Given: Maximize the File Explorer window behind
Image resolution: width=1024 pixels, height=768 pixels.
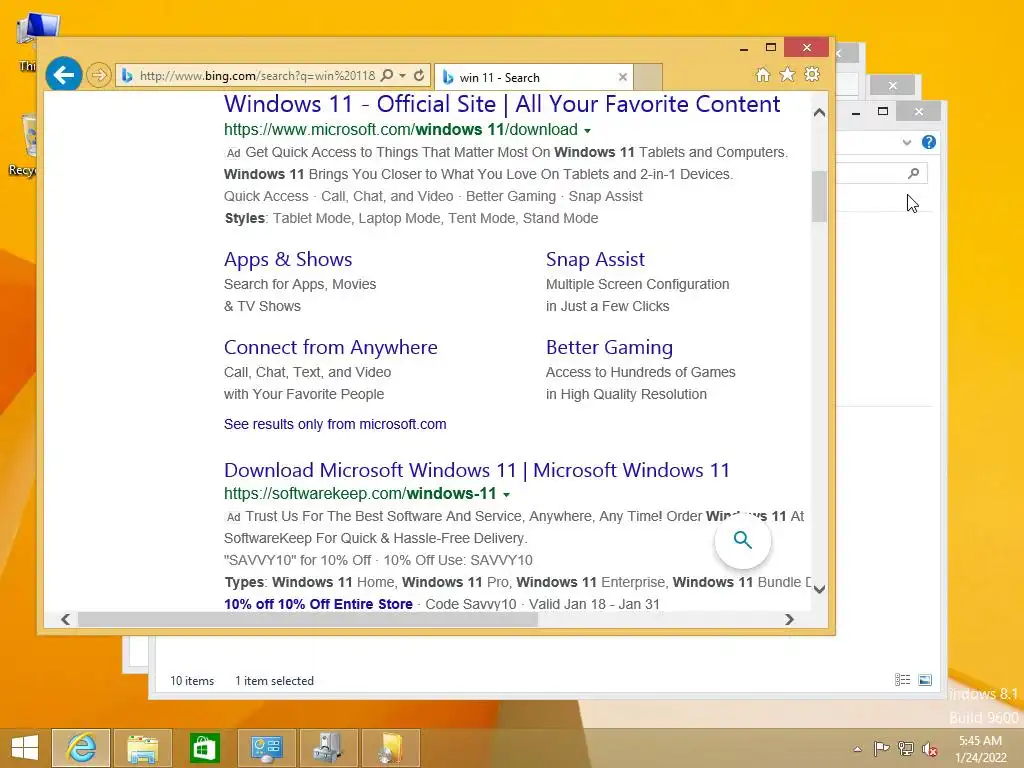Looking at the screenshot, I should click(x=883, y=112).
